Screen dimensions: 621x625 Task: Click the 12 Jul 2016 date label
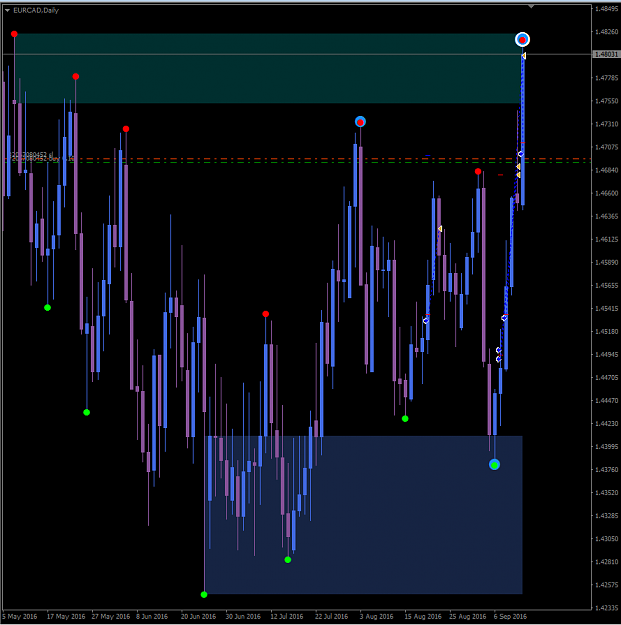coord(287,617)
